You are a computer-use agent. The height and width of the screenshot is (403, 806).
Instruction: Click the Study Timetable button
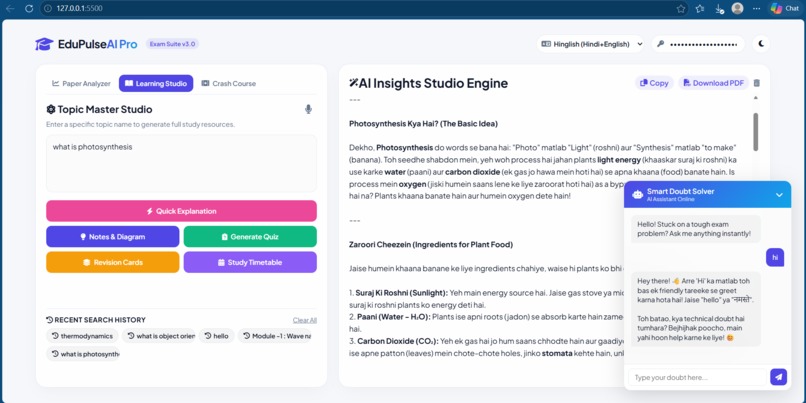point(250,262)
